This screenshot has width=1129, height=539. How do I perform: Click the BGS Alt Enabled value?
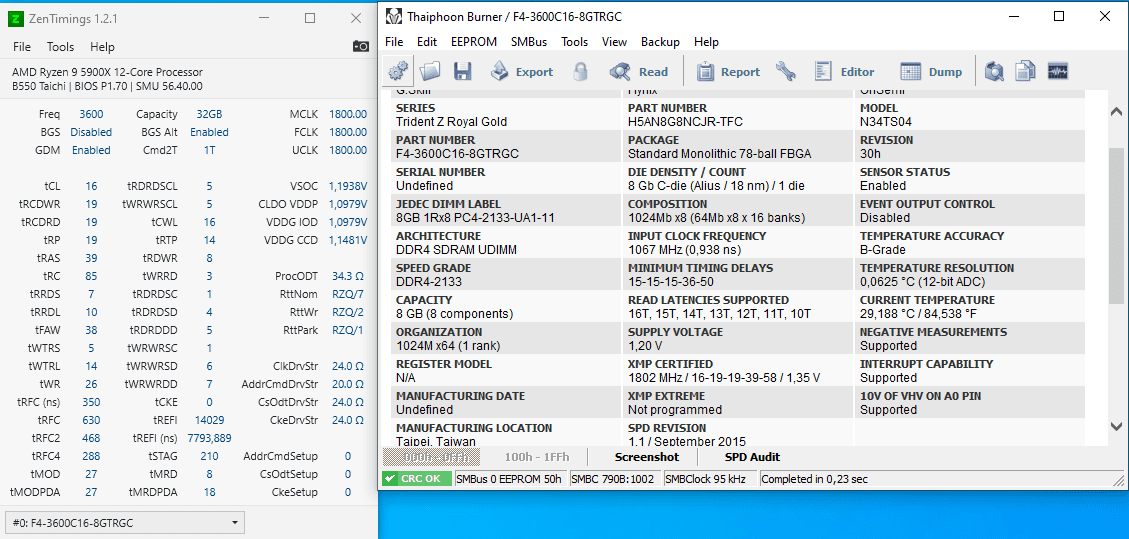(x=209, y=132)
